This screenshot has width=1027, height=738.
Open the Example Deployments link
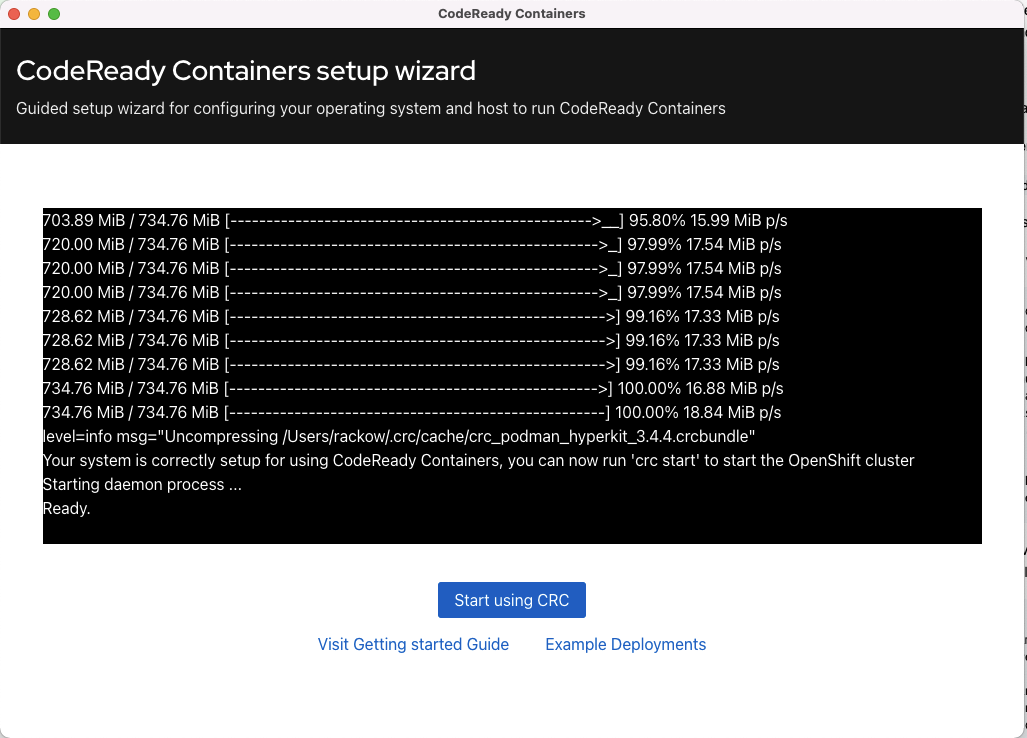tap(626, 644)
